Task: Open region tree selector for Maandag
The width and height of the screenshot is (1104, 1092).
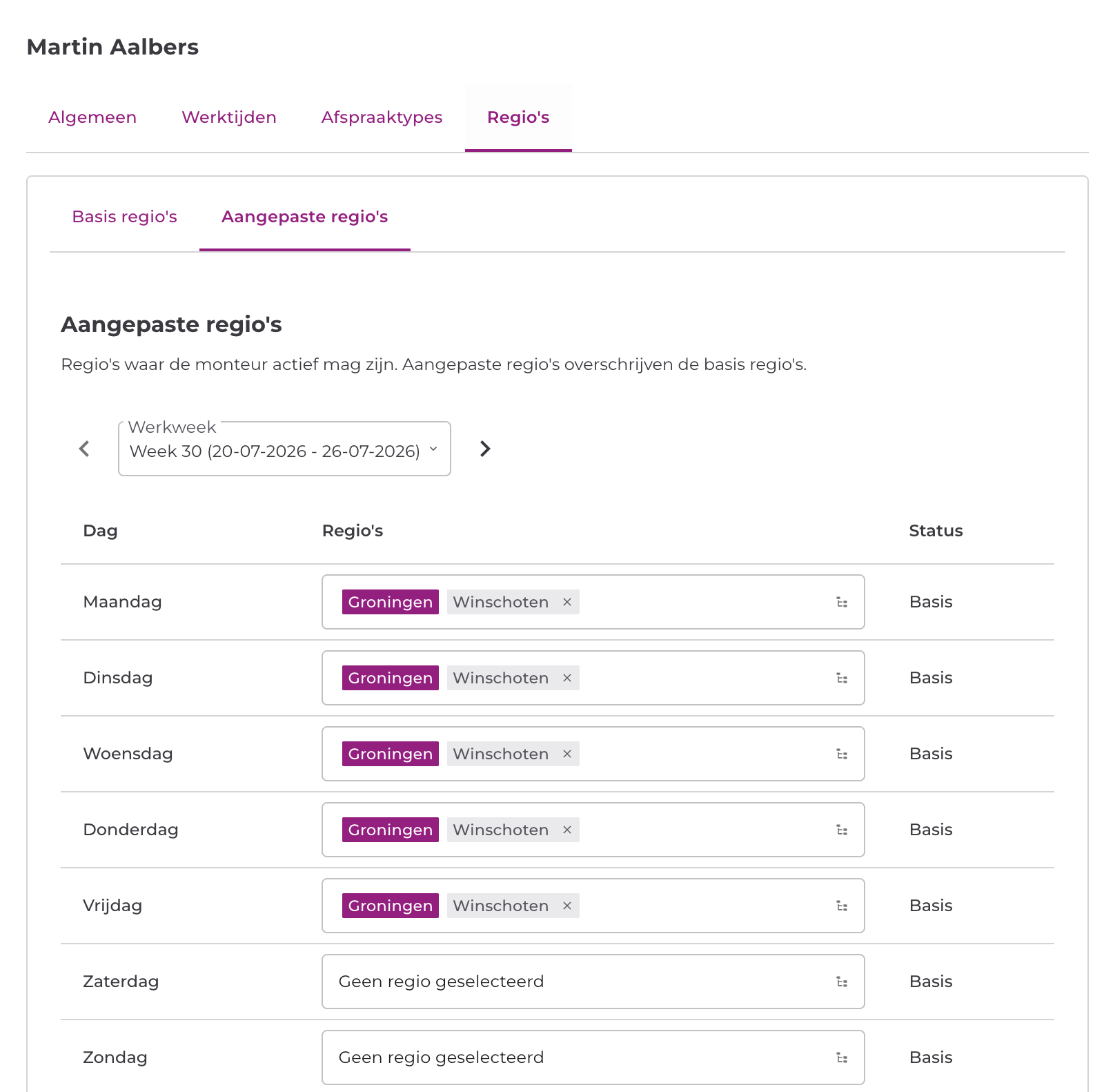Action: click(841, 602)
